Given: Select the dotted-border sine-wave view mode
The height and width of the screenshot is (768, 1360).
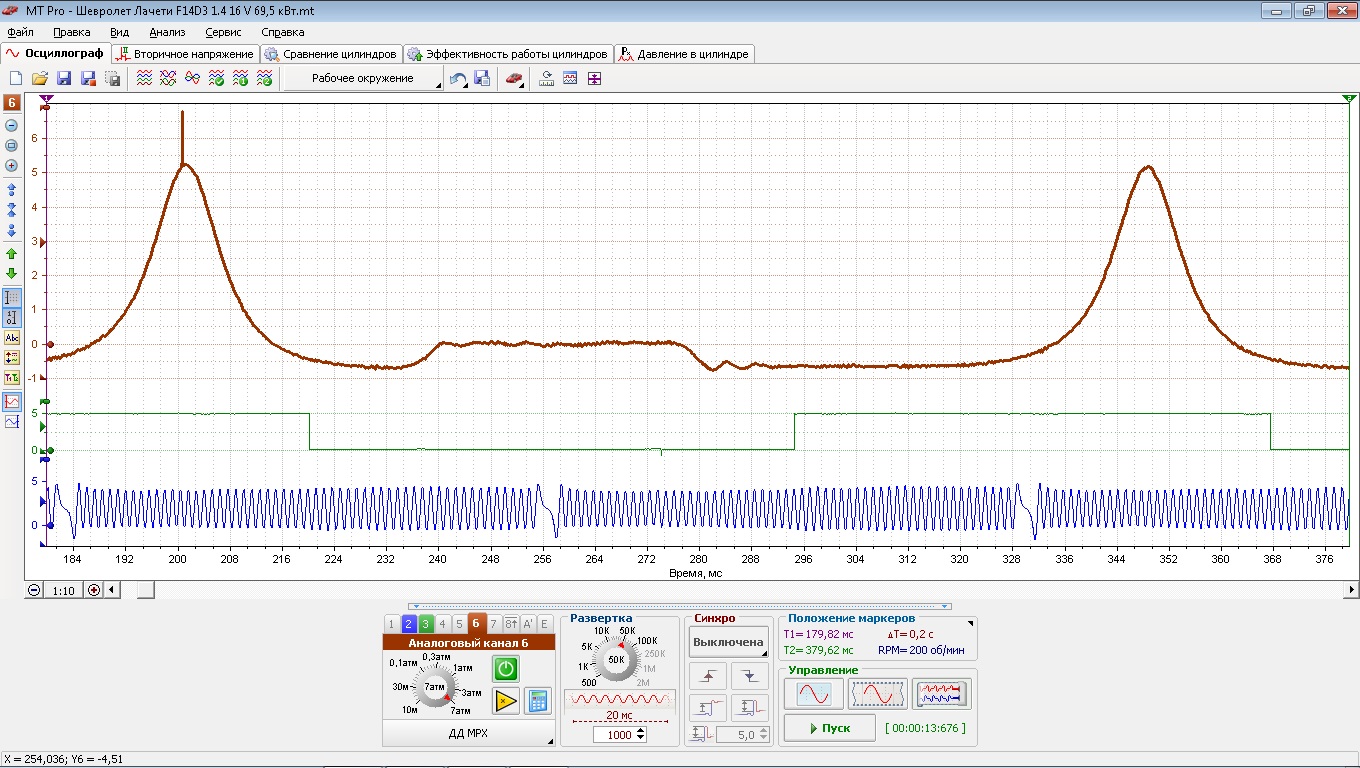Looking at the screenshot, I should [x=877, y=693].
